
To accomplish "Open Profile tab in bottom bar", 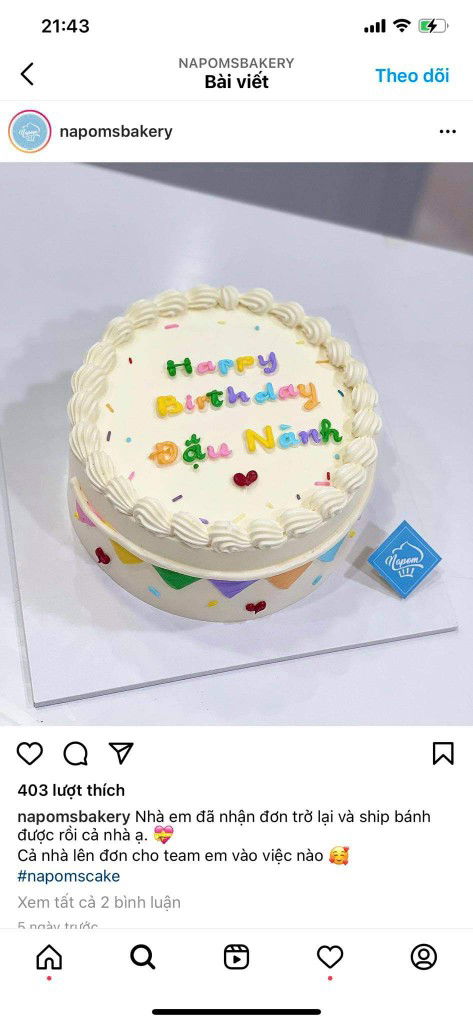I will pos(423,957).
